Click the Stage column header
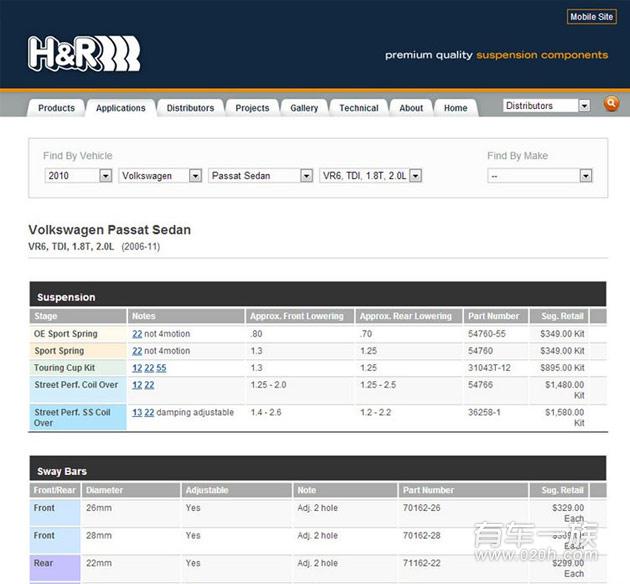 (x=78, y=316)
